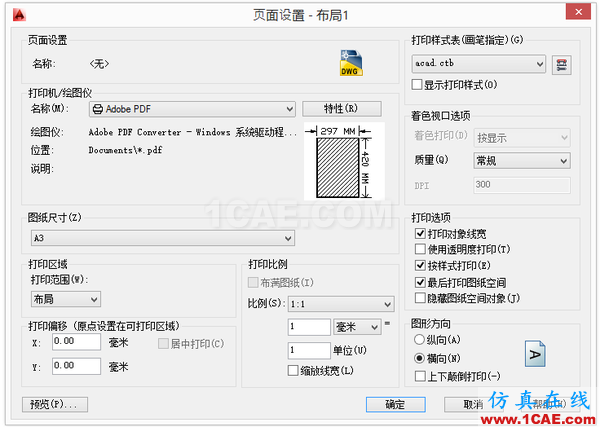The width and height of the screenshot is (600, 427).
Task: Click the 确定 button
Action: tap(395, 404)
